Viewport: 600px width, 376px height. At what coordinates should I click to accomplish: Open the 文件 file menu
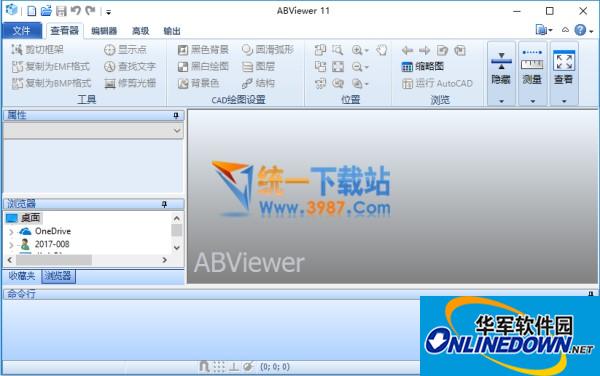(21, 31)
